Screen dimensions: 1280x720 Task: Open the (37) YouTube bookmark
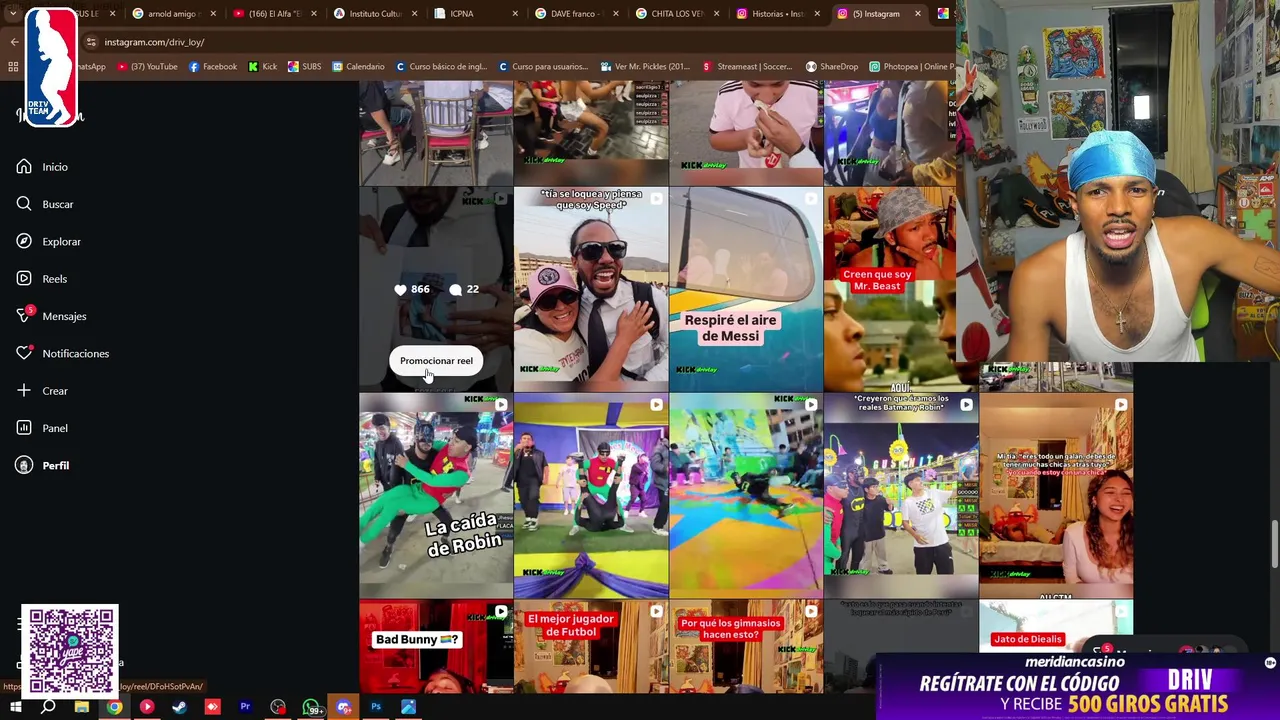pyautogui.click(x=147, y=67)
